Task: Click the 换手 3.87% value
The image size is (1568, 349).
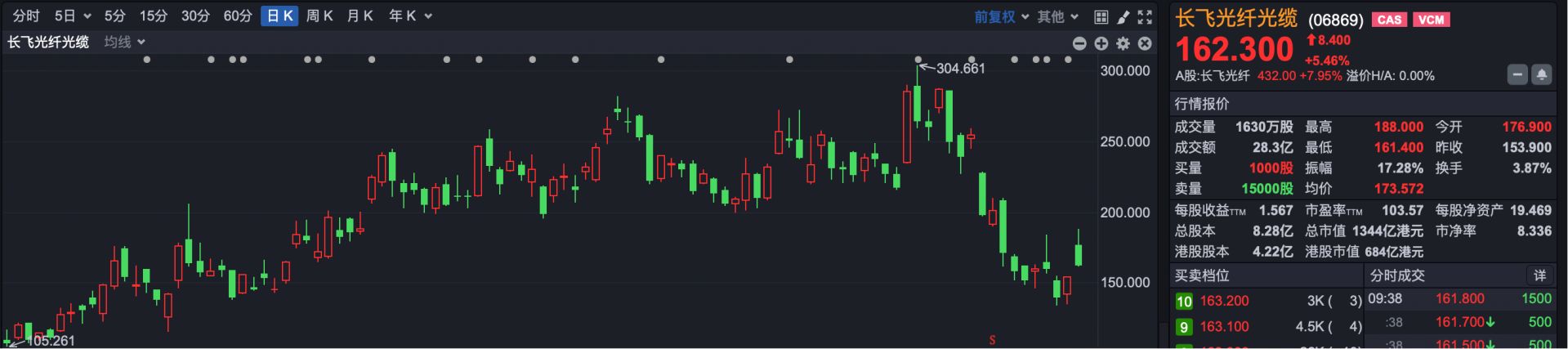Action: (1531, 168)
